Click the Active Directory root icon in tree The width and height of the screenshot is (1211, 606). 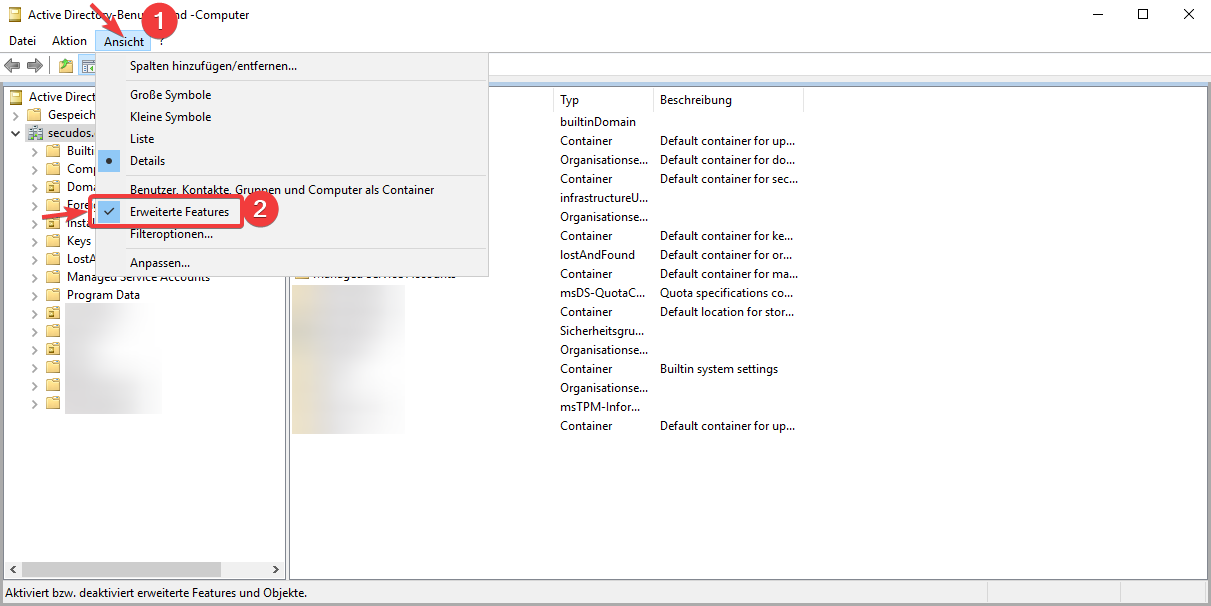tap(16, 97)
